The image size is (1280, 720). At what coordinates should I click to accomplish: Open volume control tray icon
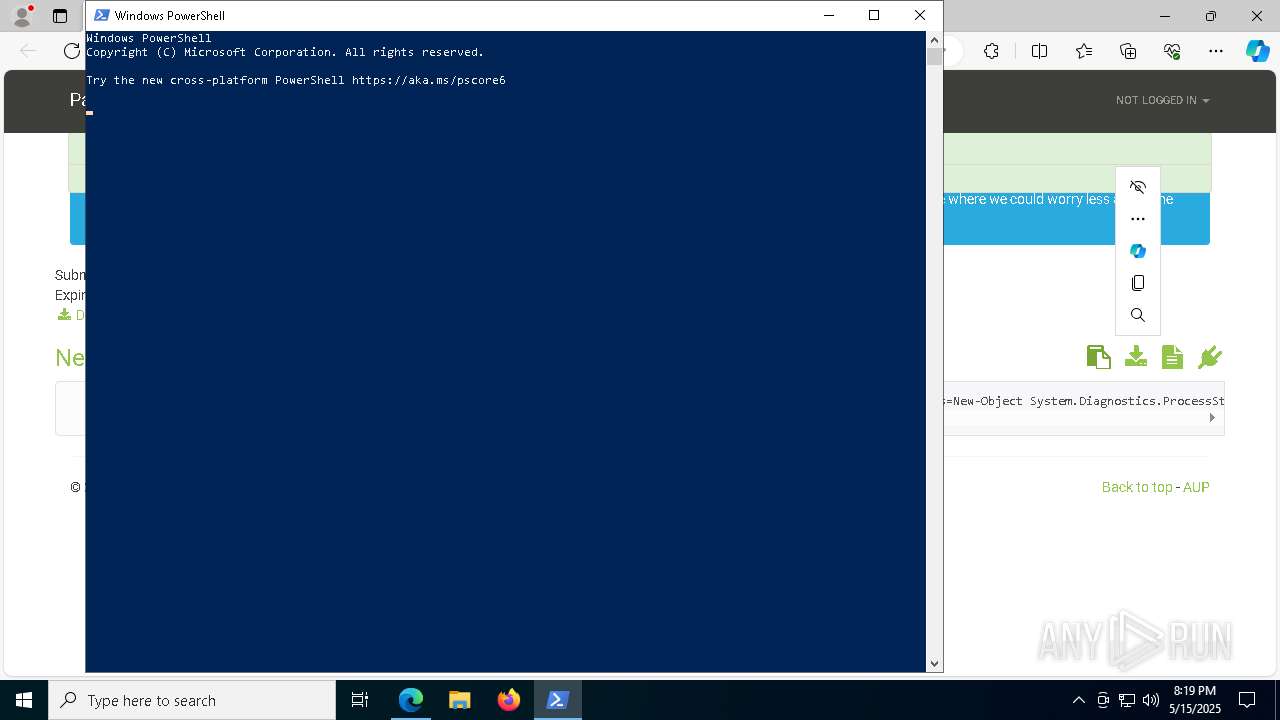(x=1150, y=700)
